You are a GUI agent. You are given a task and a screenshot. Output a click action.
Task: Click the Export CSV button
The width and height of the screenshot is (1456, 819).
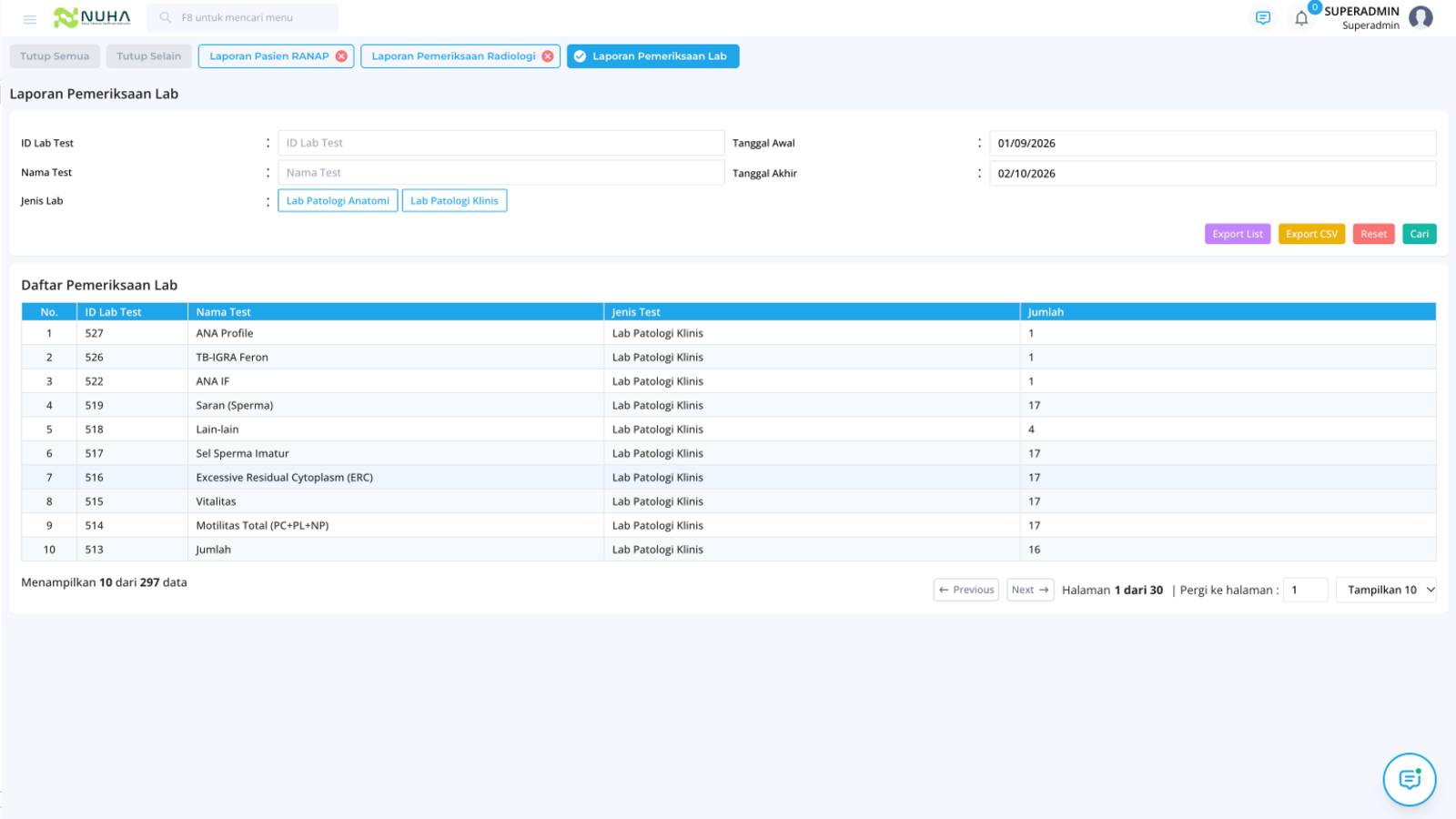tap(1311, 234)
